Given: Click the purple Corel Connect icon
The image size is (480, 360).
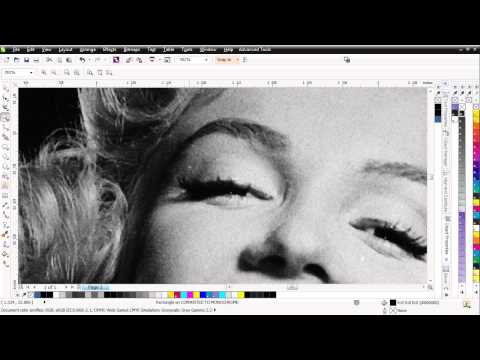Looking at the screenshot, I should tap(116, 60).
